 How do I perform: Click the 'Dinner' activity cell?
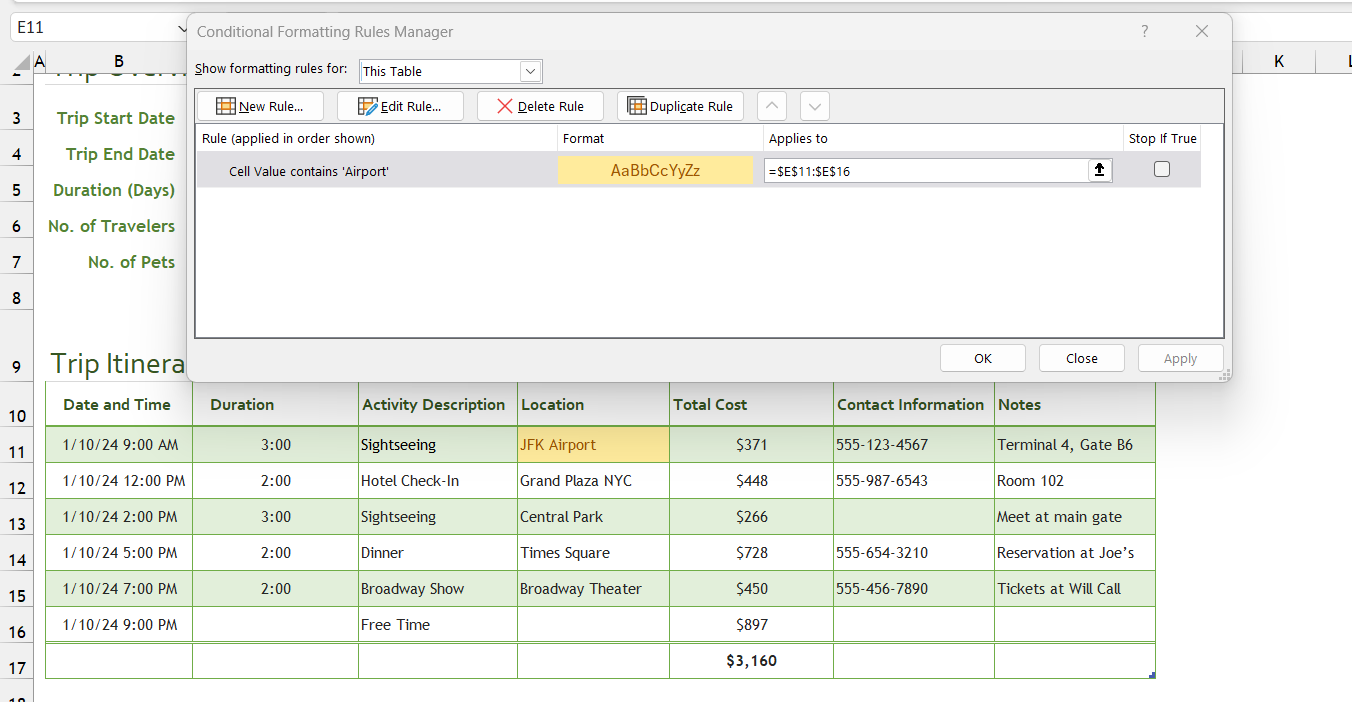(438, 553)
